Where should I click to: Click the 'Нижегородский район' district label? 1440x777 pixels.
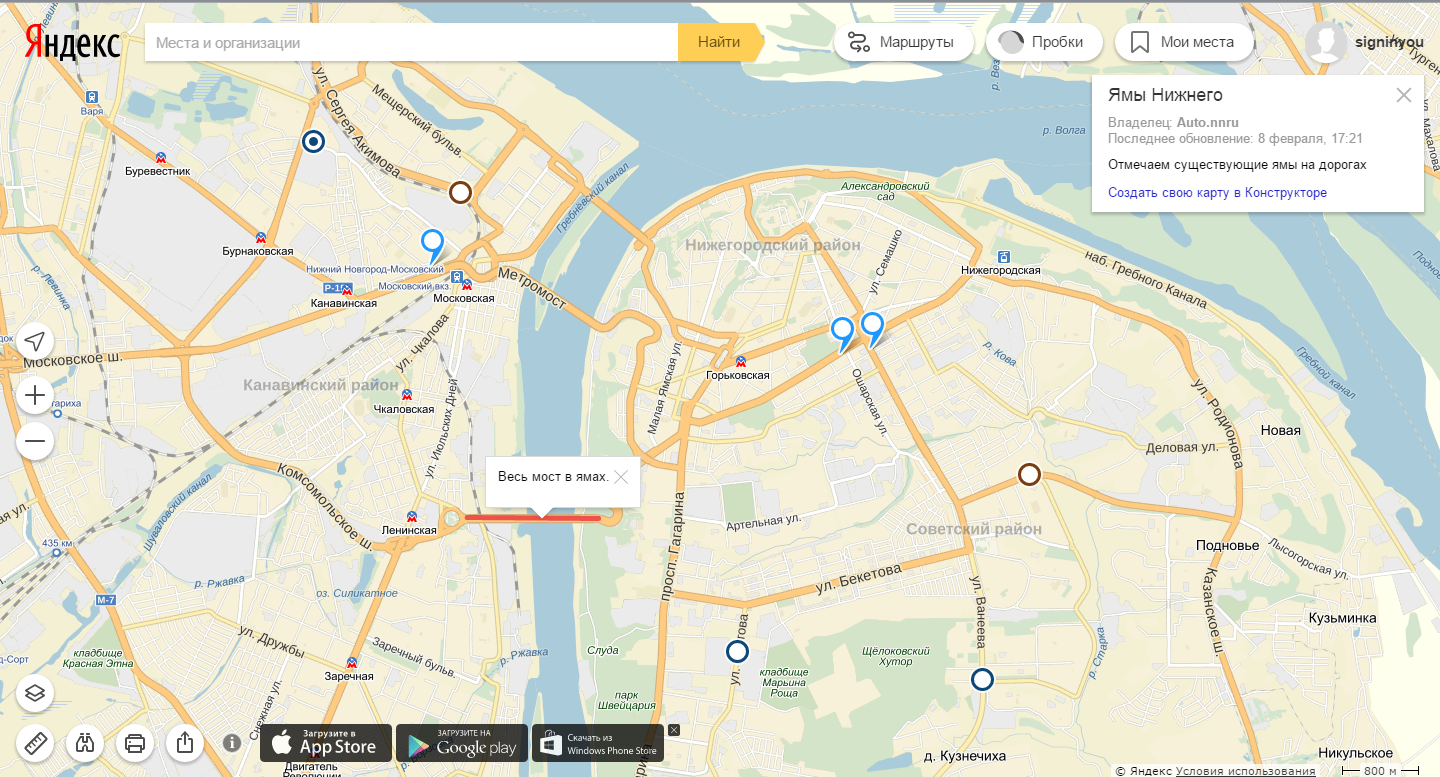tap(773, 245)
